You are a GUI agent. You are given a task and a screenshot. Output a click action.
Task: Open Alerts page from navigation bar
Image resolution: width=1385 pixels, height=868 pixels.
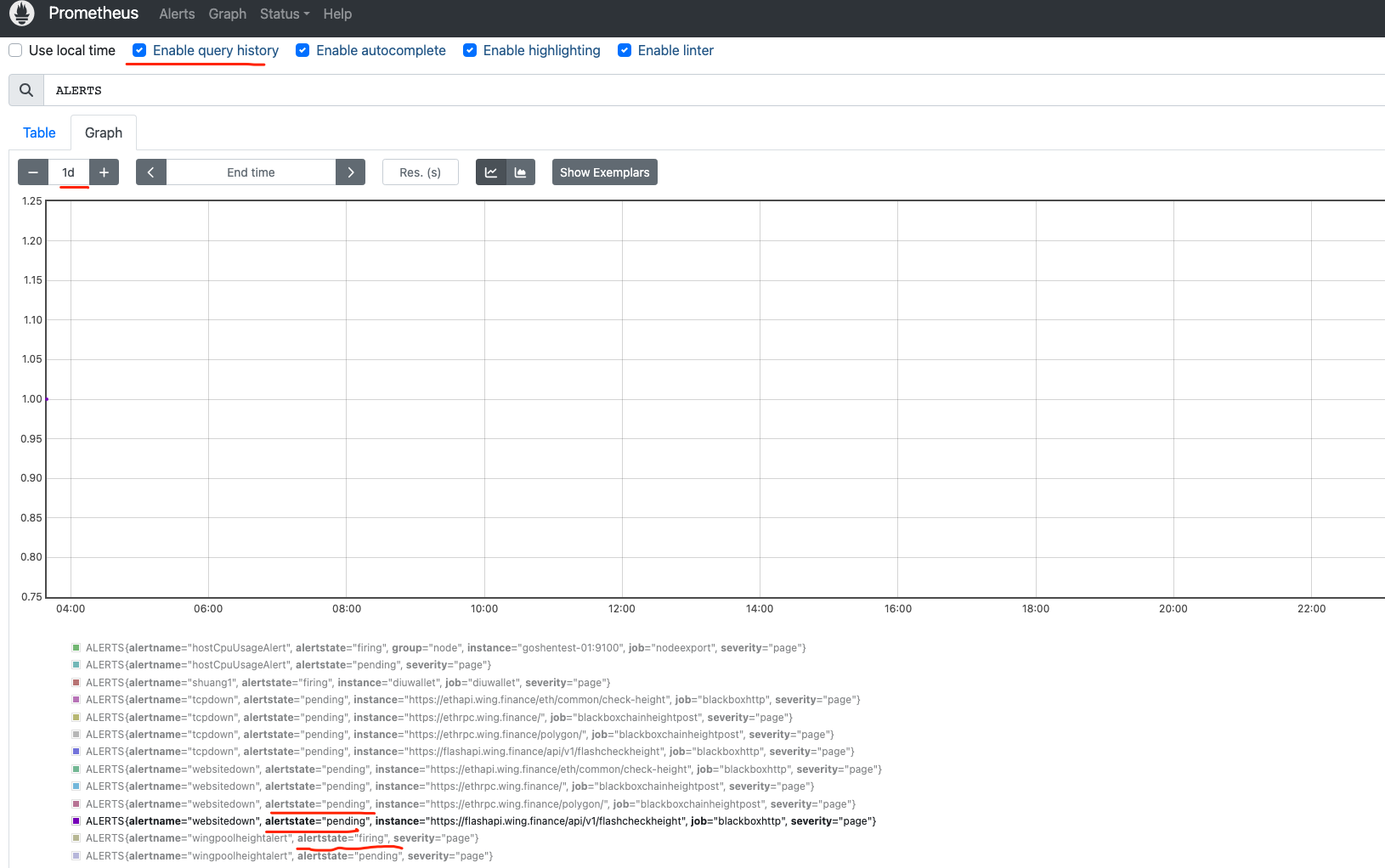click(177, 14)
